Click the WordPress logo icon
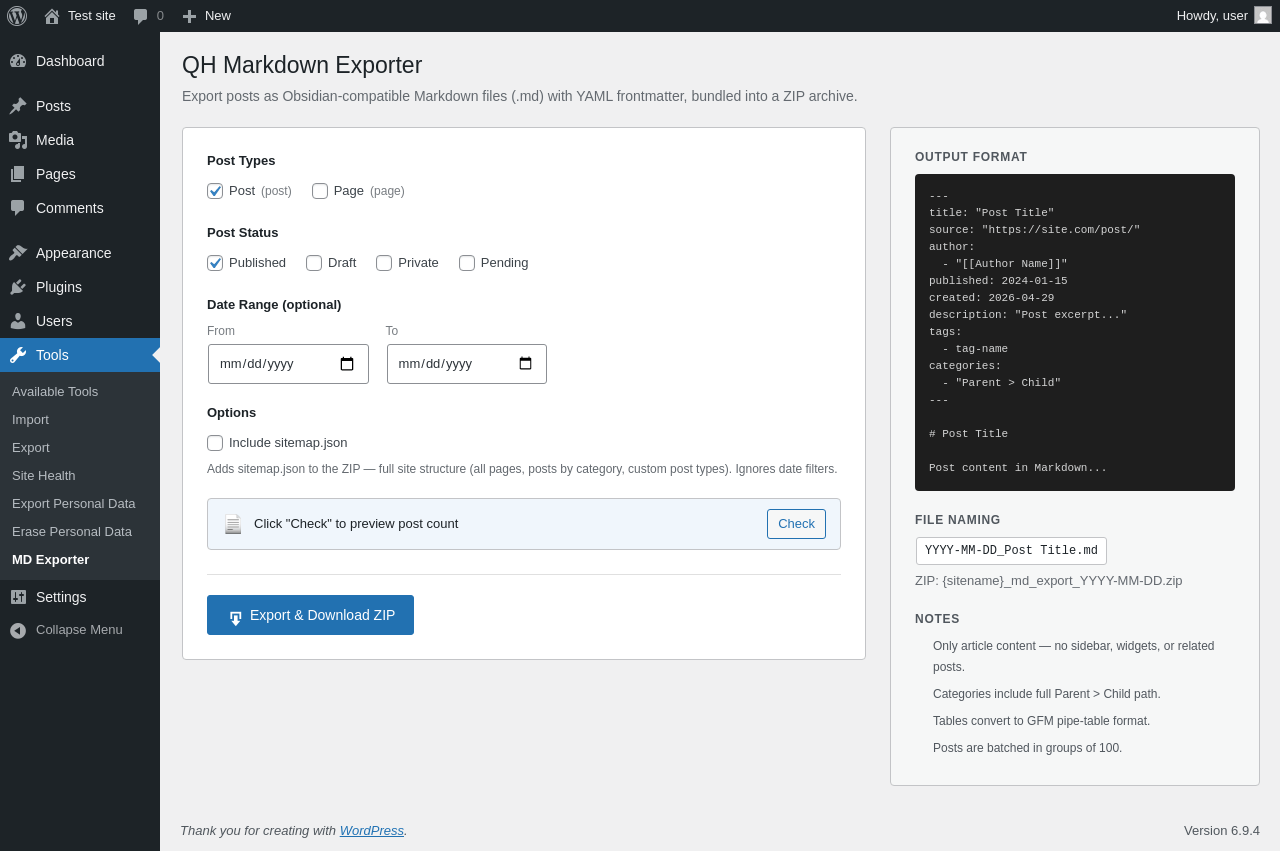 pos(17,16)
